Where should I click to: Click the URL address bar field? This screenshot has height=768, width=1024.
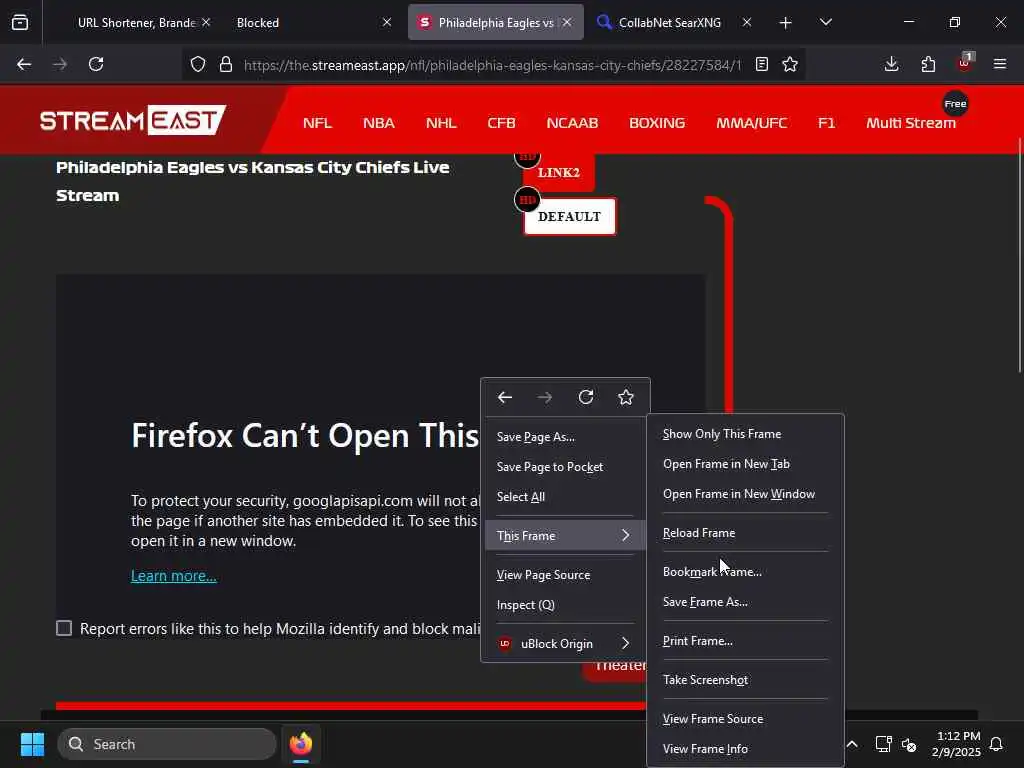[492, 64]
